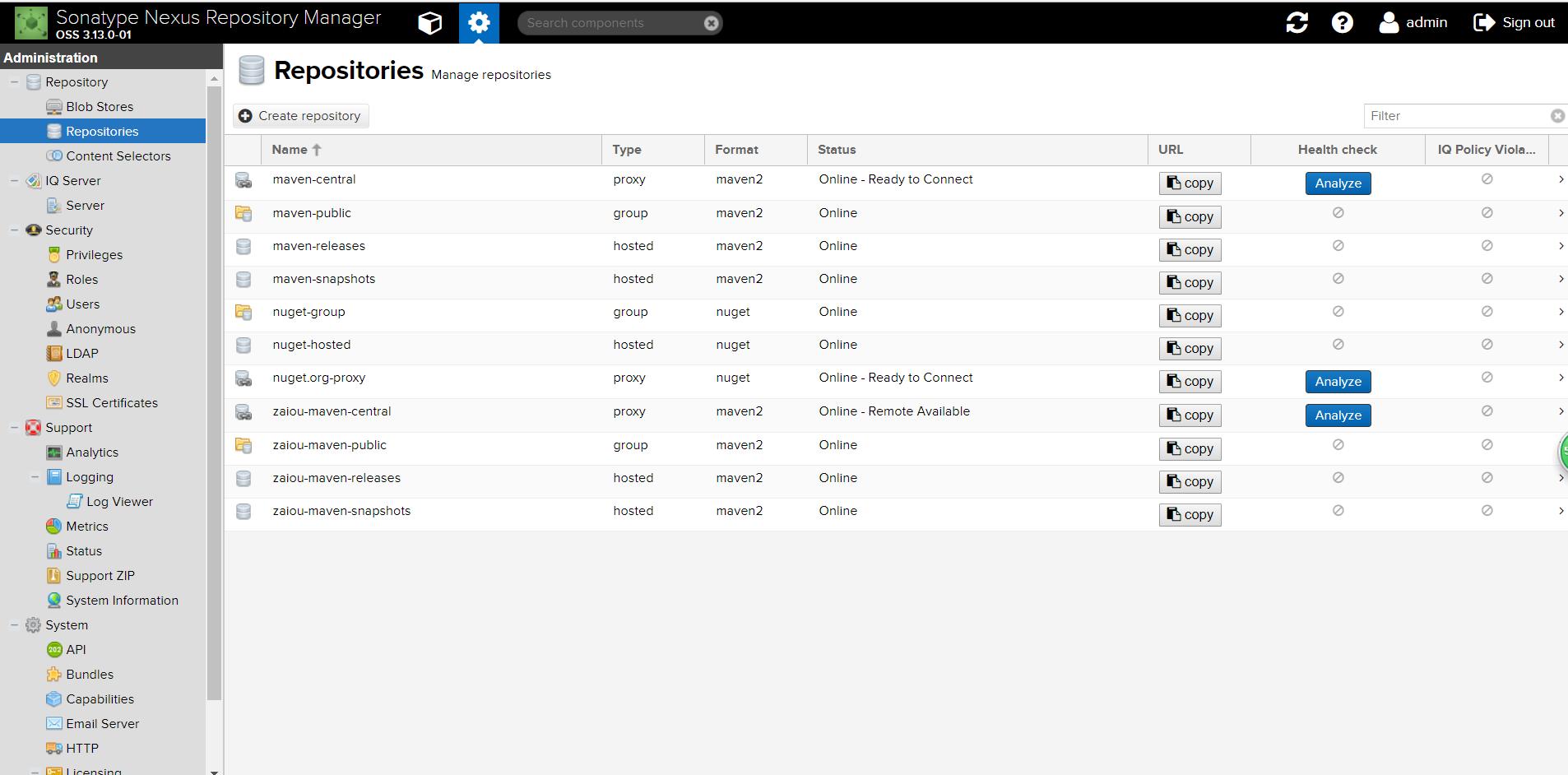Click the Analytics chart icon
The image size is (1568, 775).
tap(54, 452)
